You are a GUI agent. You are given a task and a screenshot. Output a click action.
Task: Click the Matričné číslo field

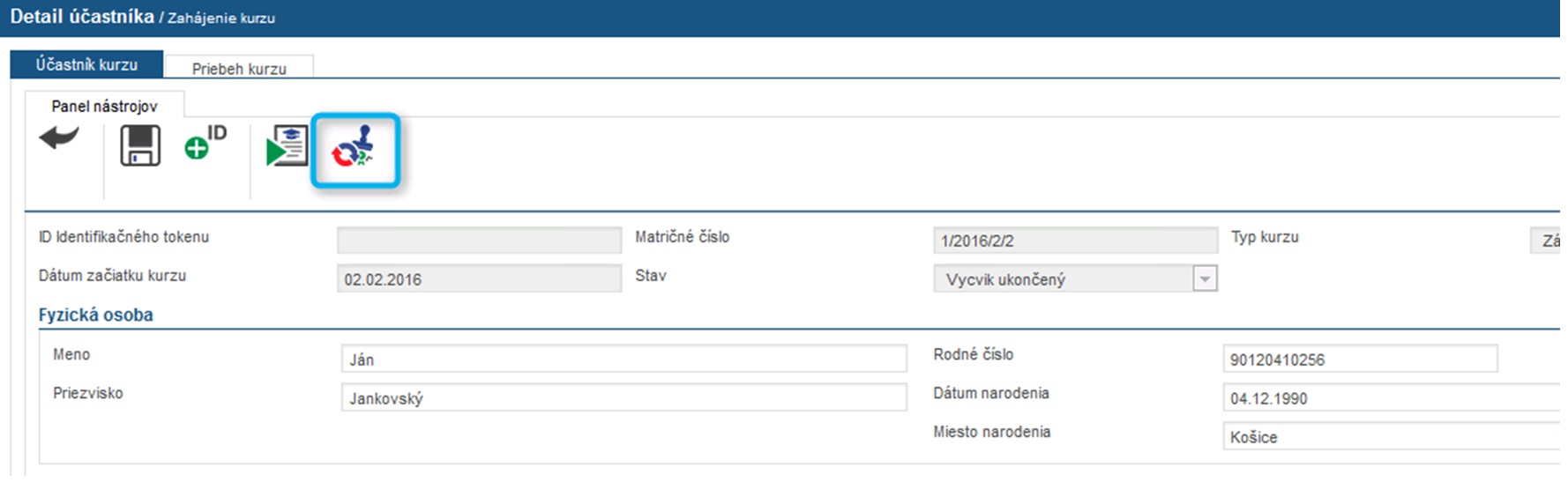[x=1074, y=241]
